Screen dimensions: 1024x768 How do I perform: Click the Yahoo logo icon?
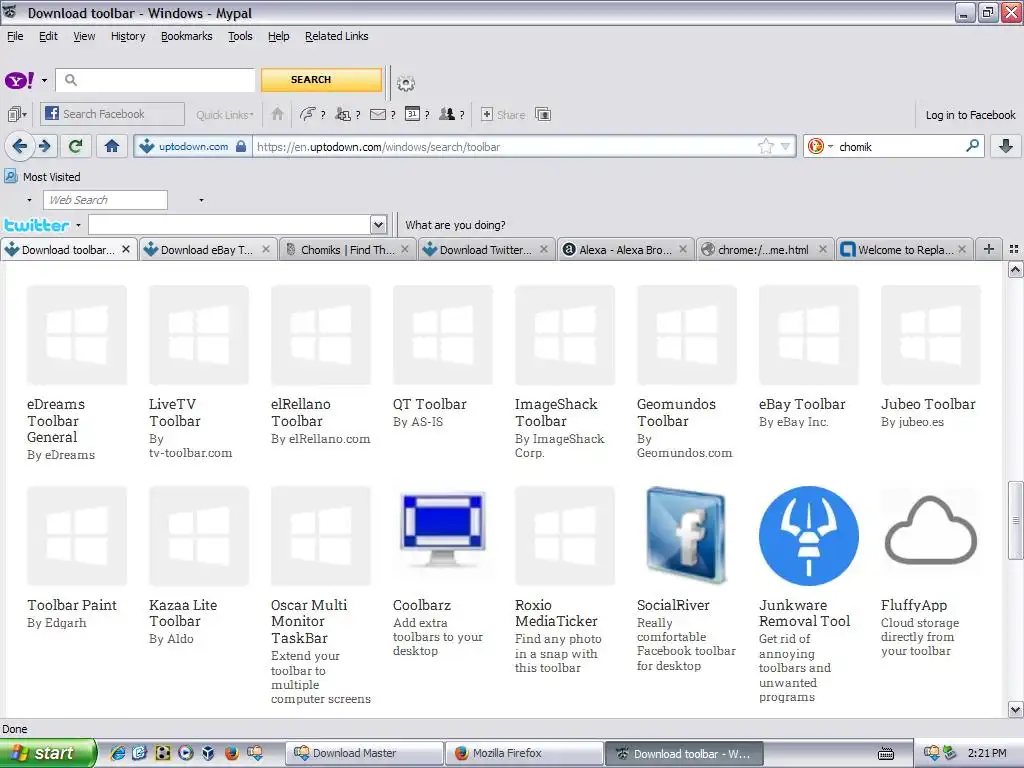[x=20, y=80]
